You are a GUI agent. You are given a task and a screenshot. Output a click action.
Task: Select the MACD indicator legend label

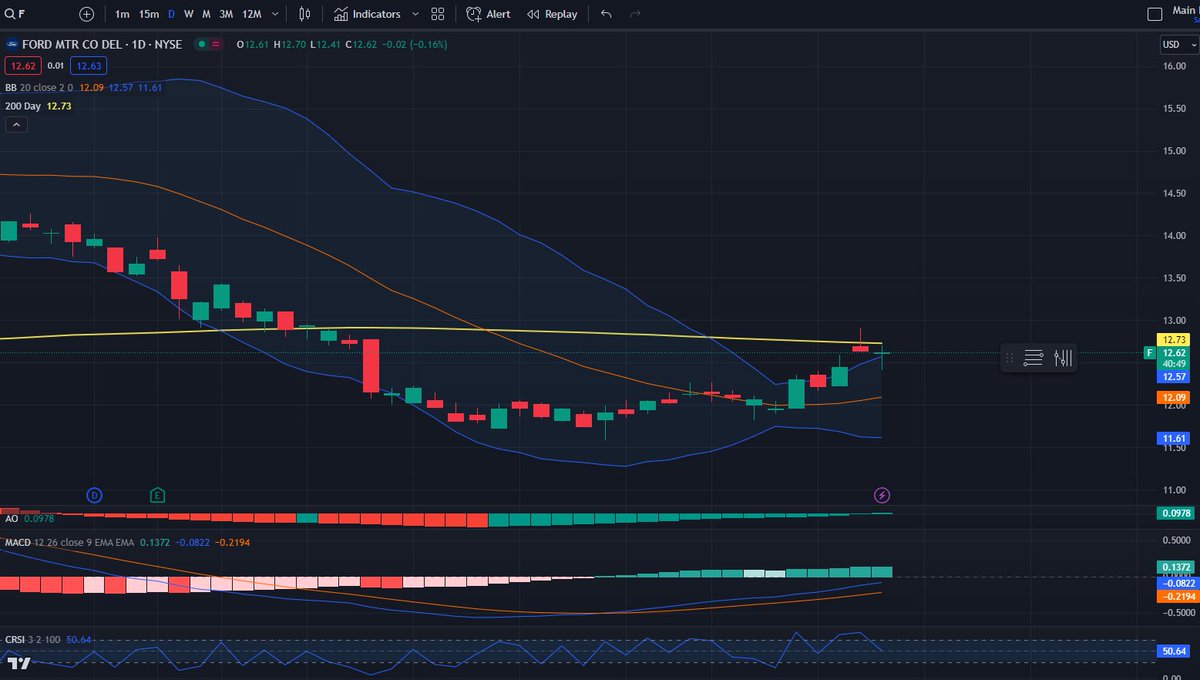point(20,541)
